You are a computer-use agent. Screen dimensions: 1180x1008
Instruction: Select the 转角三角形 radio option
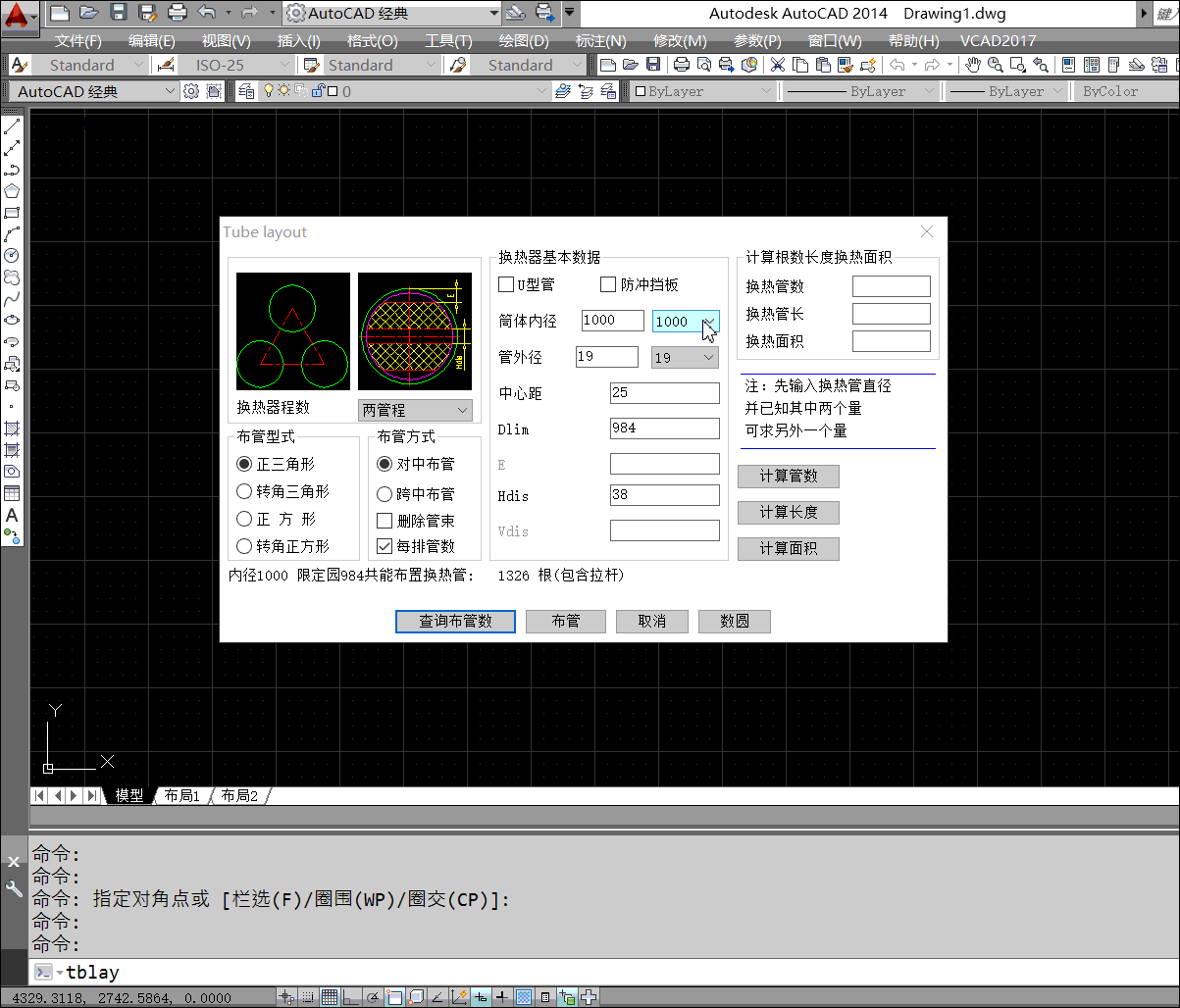(x=245, y=491)
